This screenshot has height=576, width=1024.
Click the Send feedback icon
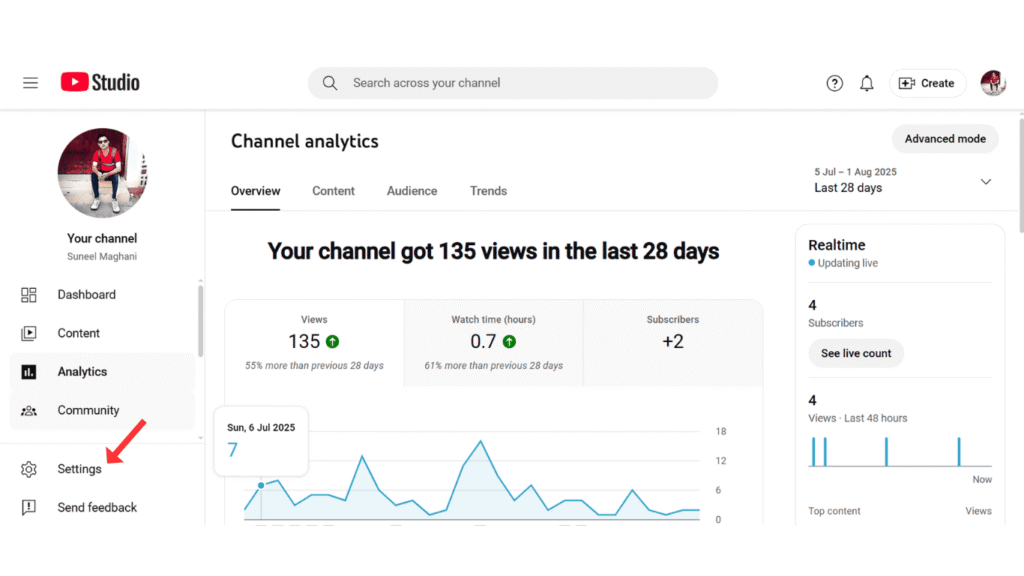tap(29, 507)
